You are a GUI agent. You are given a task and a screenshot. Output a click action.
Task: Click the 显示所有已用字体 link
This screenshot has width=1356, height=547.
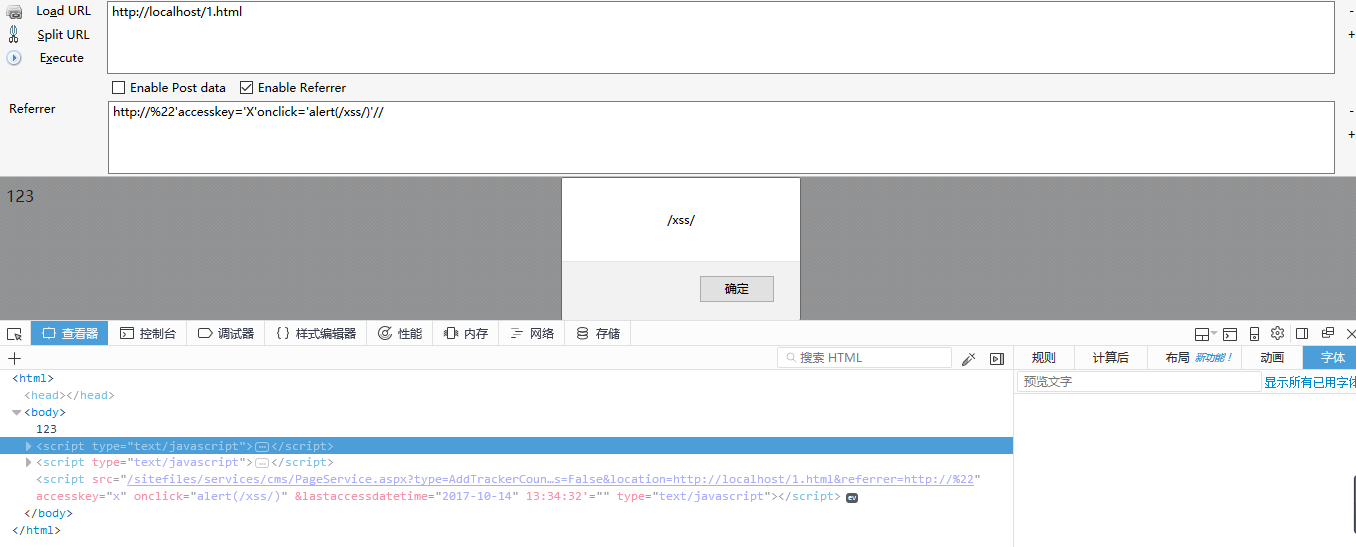click(1310, 382)
